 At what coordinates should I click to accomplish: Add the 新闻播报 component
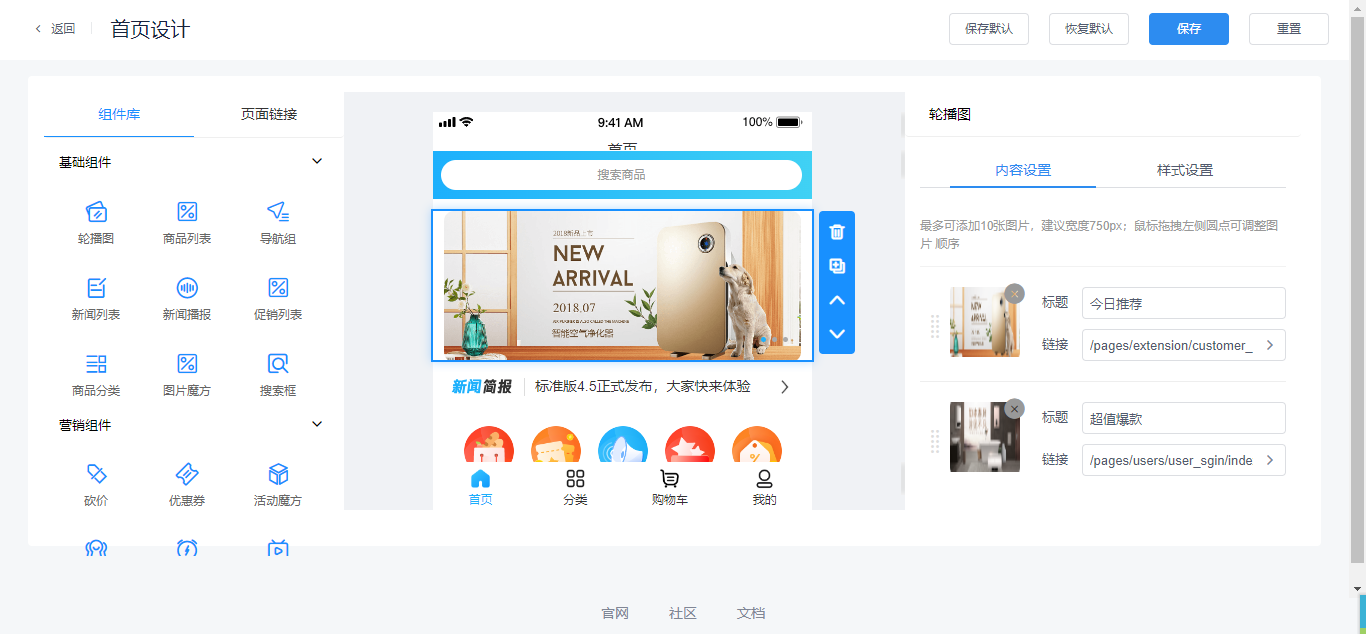pos(187,298)
